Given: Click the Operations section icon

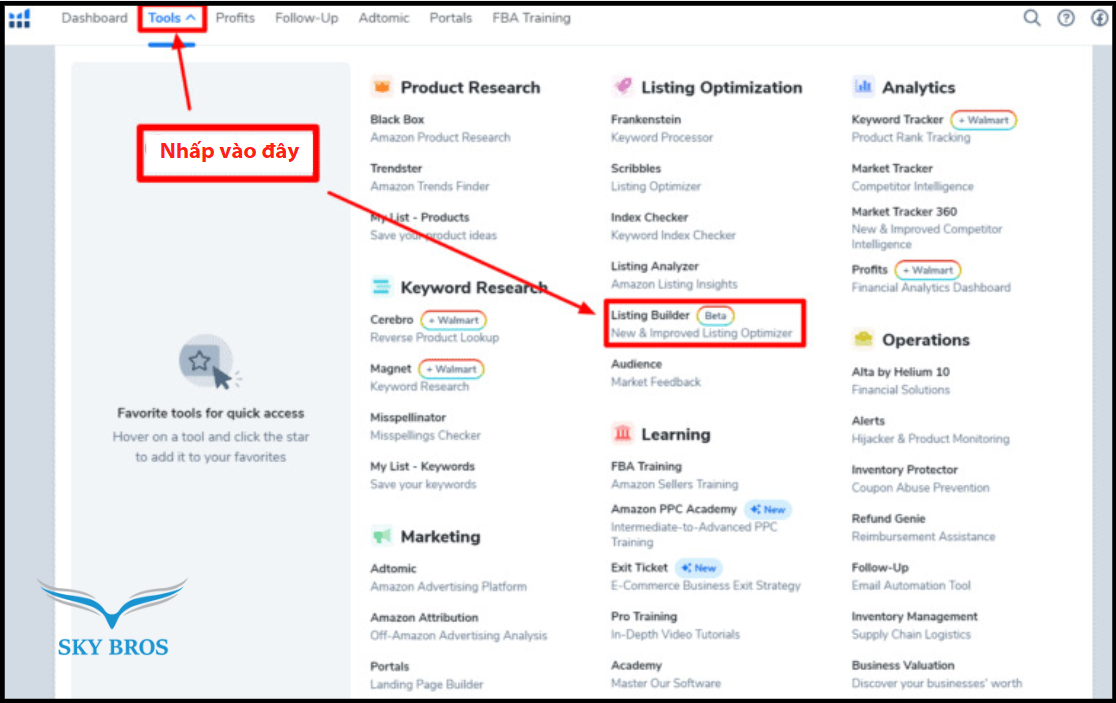Looking at the screenshot, I should 863,339.
